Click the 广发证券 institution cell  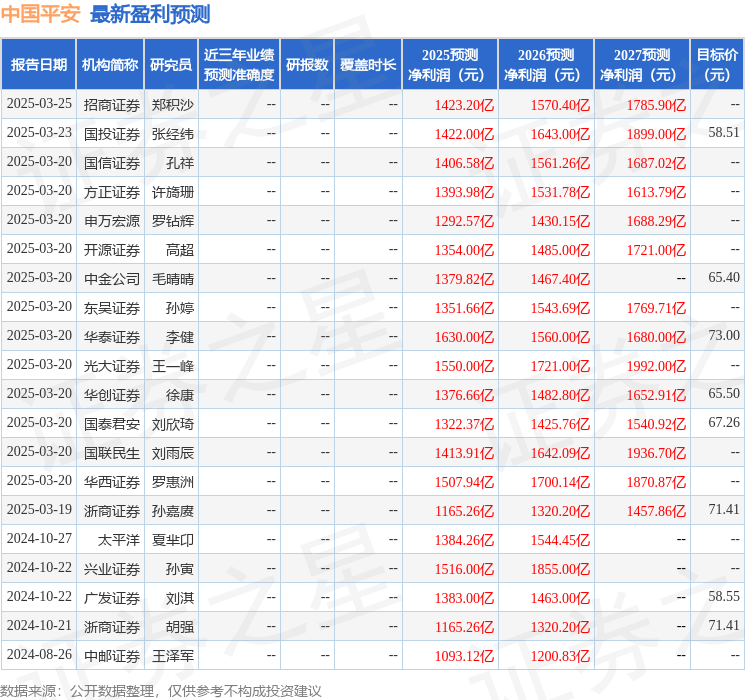tap(112, 598)
